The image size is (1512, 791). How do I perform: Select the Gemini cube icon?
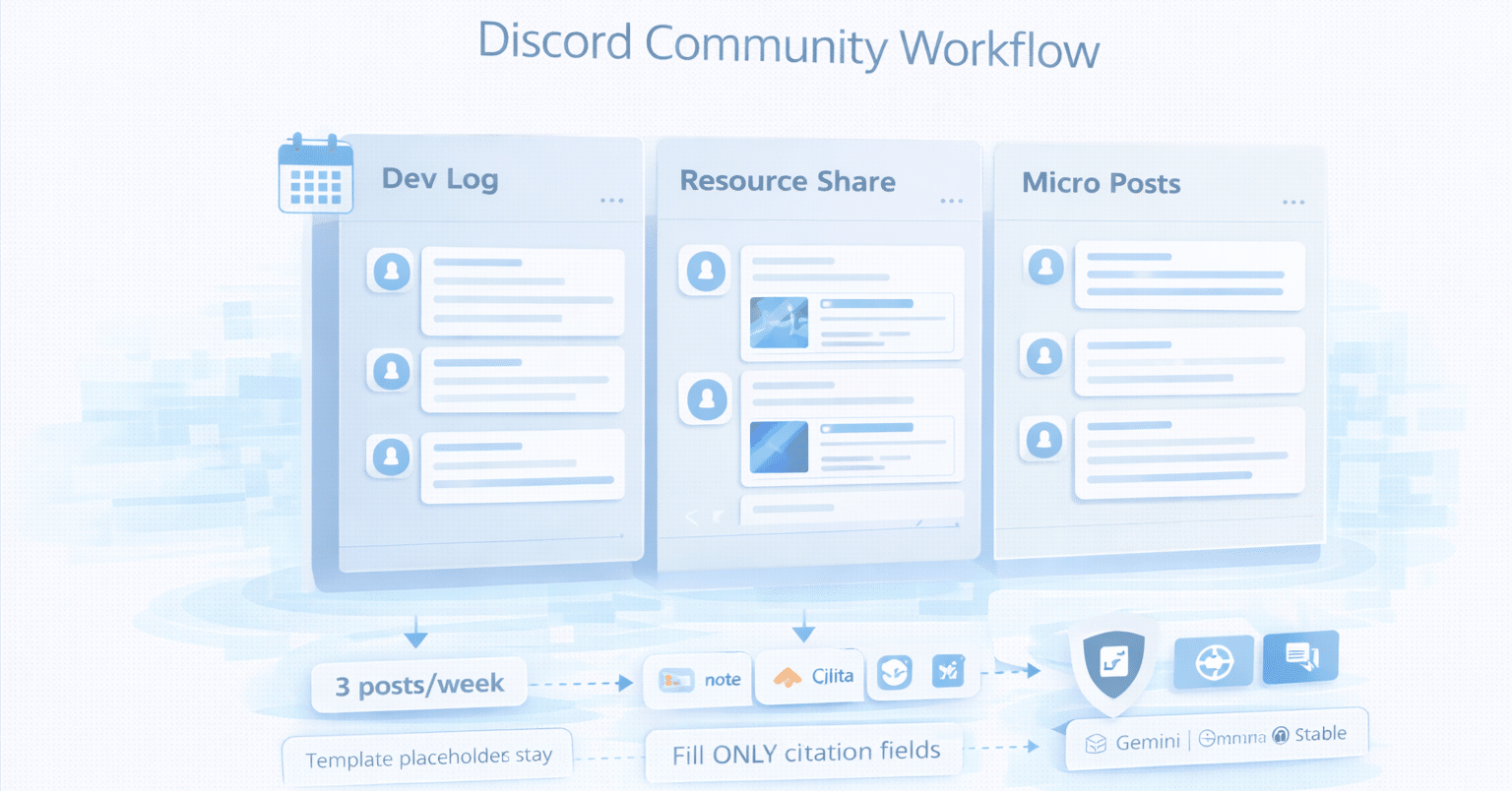pos(1096,741)
